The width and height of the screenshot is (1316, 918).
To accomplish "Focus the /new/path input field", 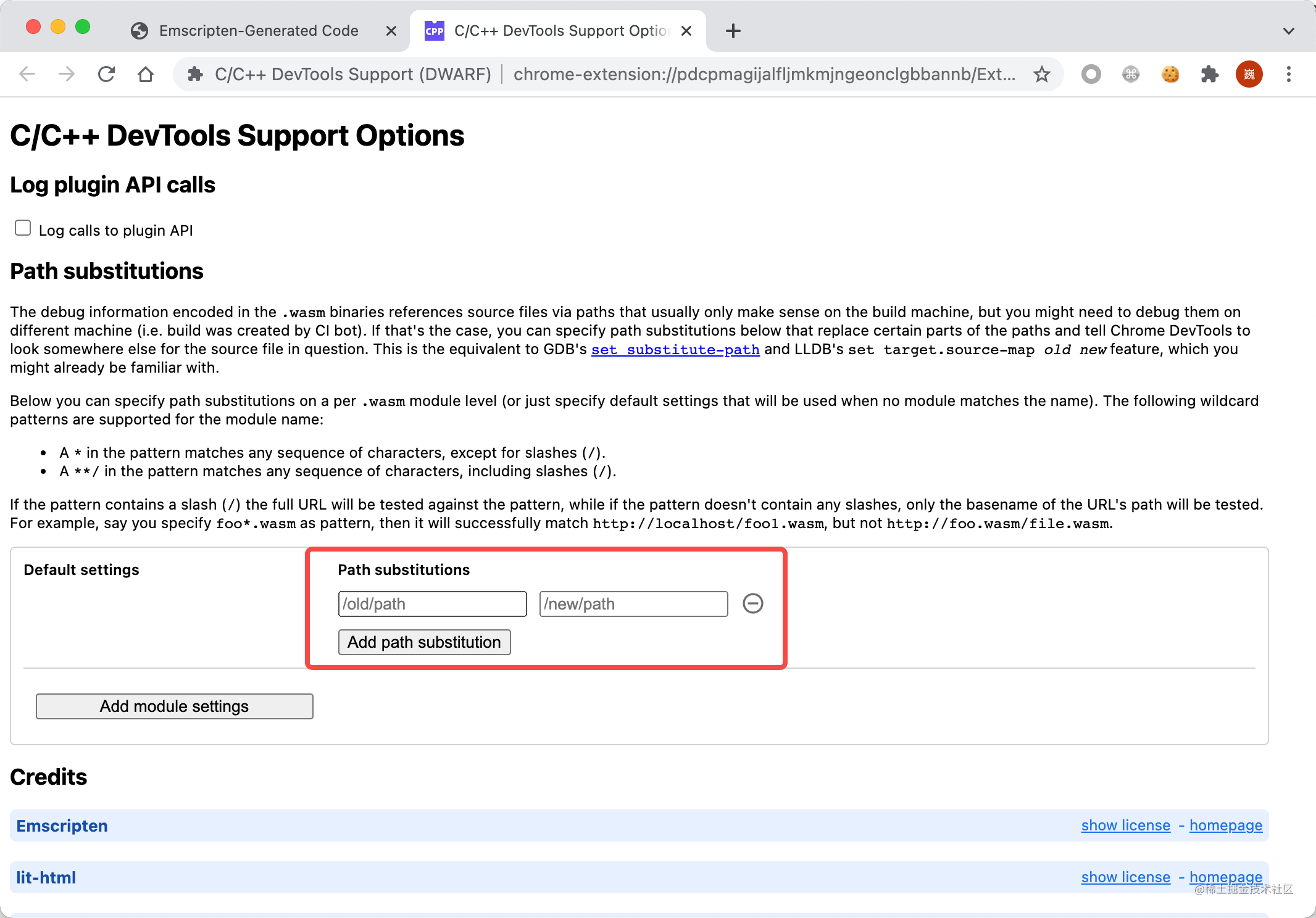I will [634, 604].
